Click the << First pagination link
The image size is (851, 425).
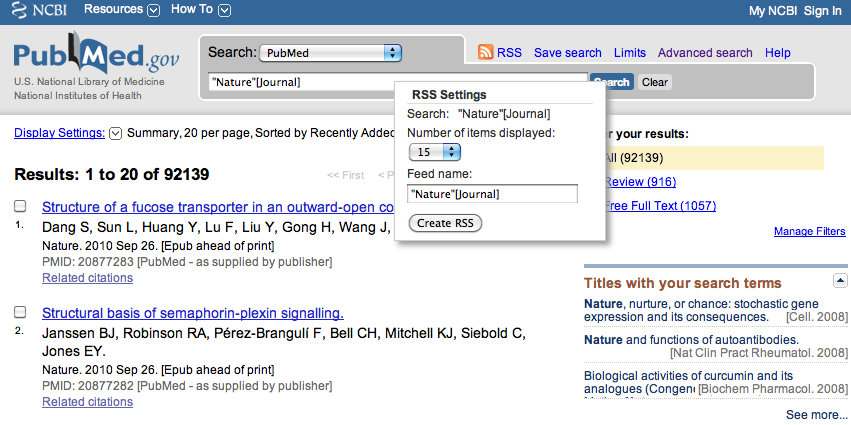point(345,175)
